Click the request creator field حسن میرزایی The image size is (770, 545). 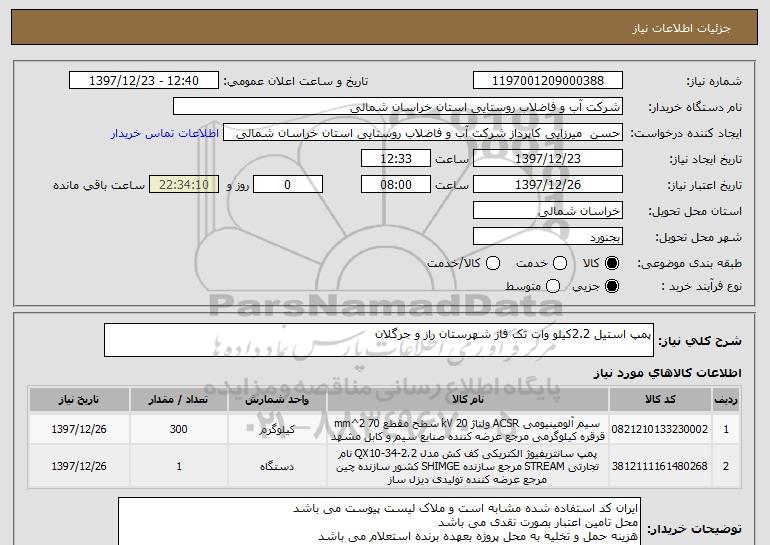(x=423, y=133)
